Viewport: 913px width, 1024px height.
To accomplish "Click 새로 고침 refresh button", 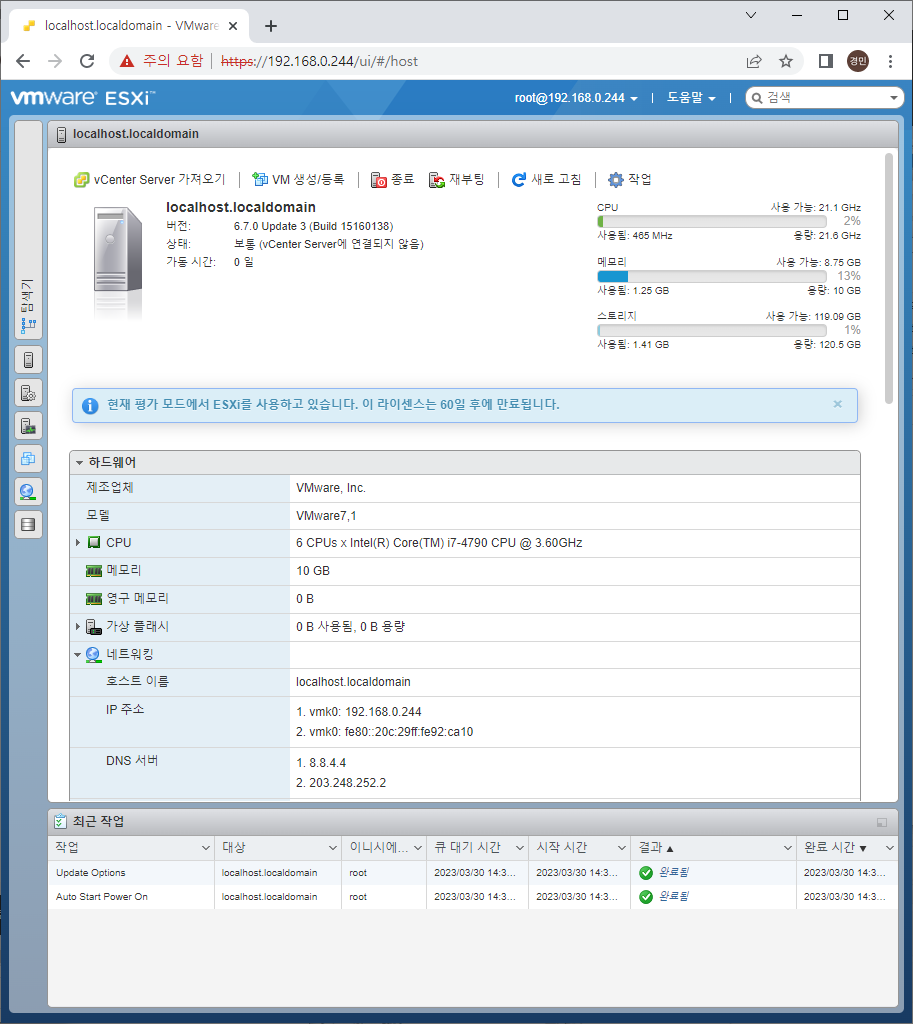I will click(x=547, y=180).
